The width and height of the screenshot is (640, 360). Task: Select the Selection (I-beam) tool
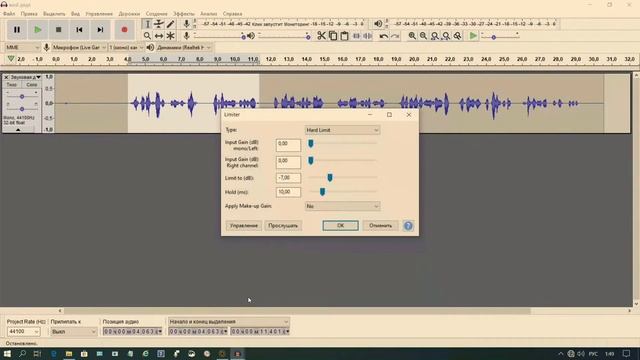(x=147, y=24)
